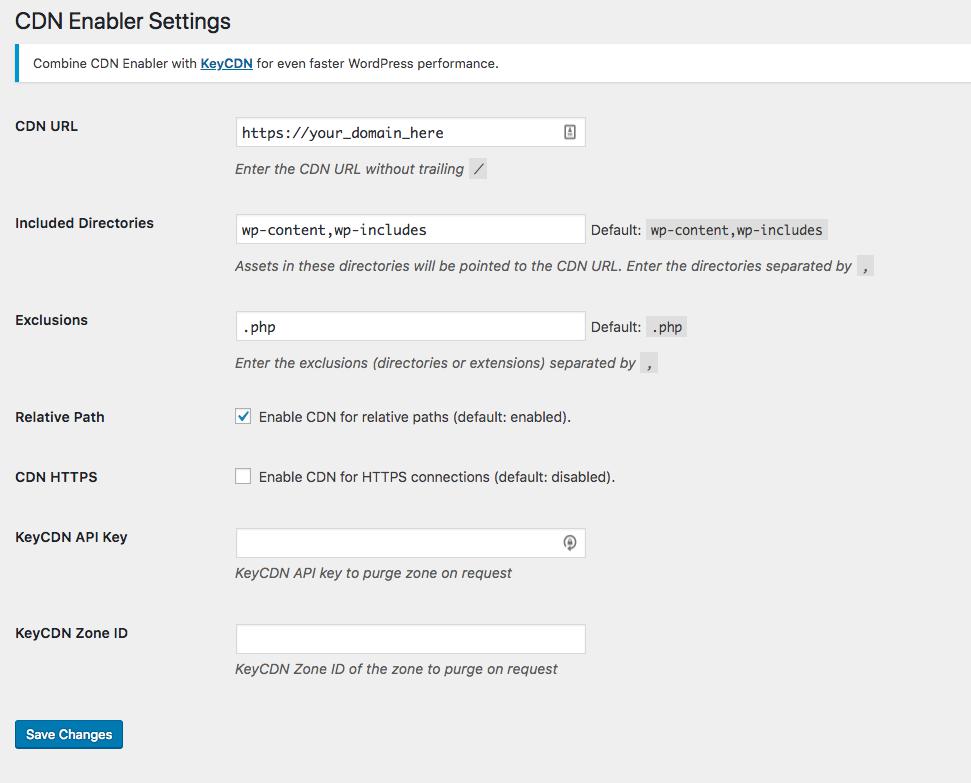Click the trailing slash character badge
This screenshot has height=783, width=971.
(x=477, y=168)
